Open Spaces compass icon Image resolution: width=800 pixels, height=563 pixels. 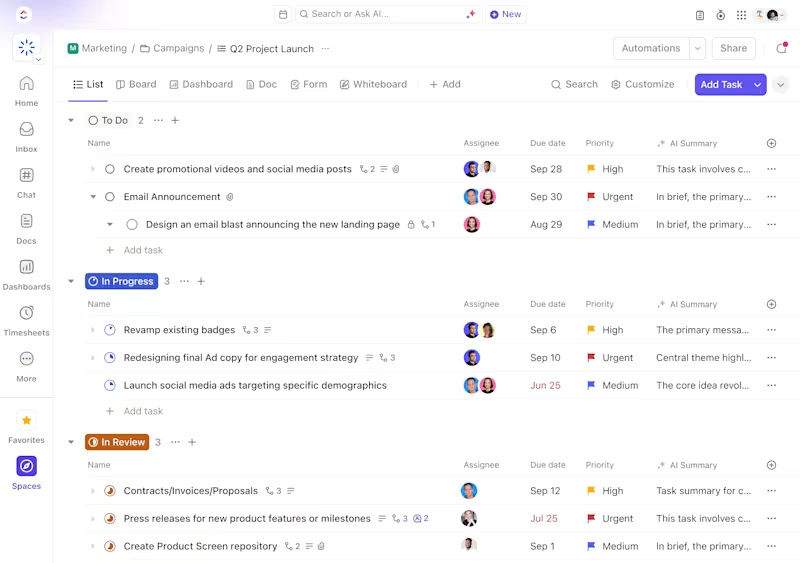click(27, 466)
